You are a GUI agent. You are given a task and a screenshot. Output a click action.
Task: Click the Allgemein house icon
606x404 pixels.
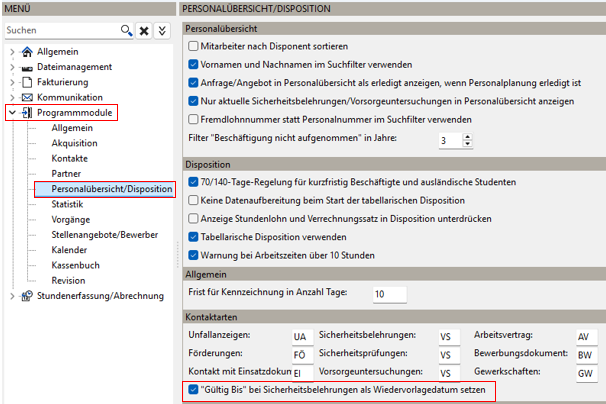[27, 51]
